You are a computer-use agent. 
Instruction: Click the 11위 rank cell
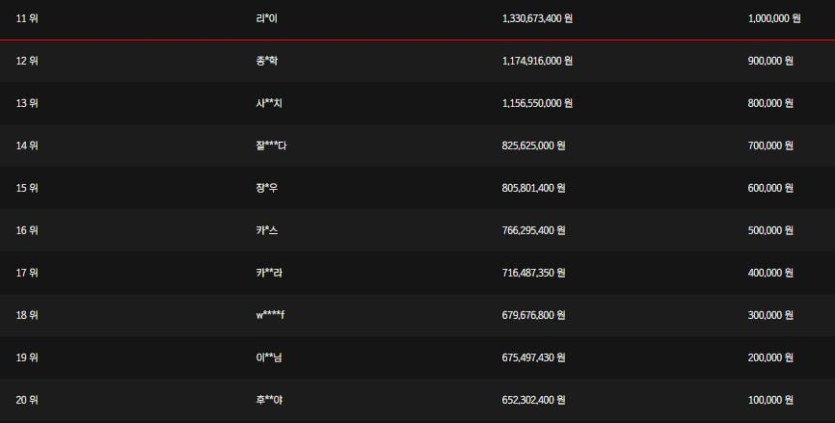tap(27, 18)
